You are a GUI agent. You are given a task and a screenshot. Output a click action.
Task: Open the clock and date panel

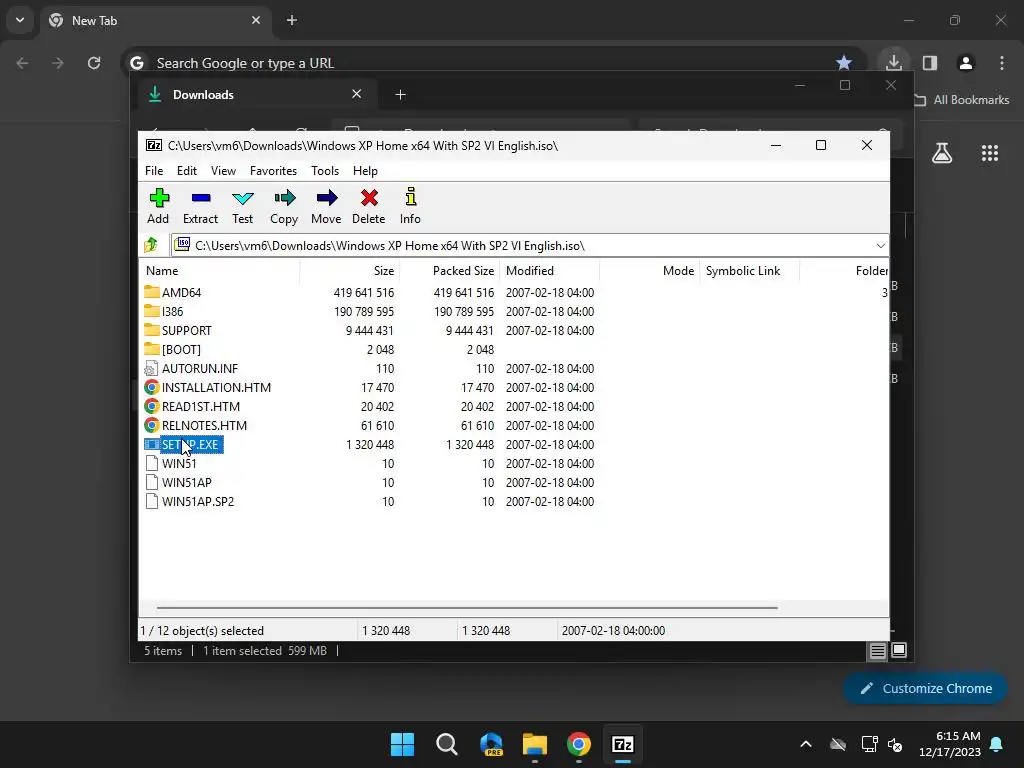[x=950, y=744]
